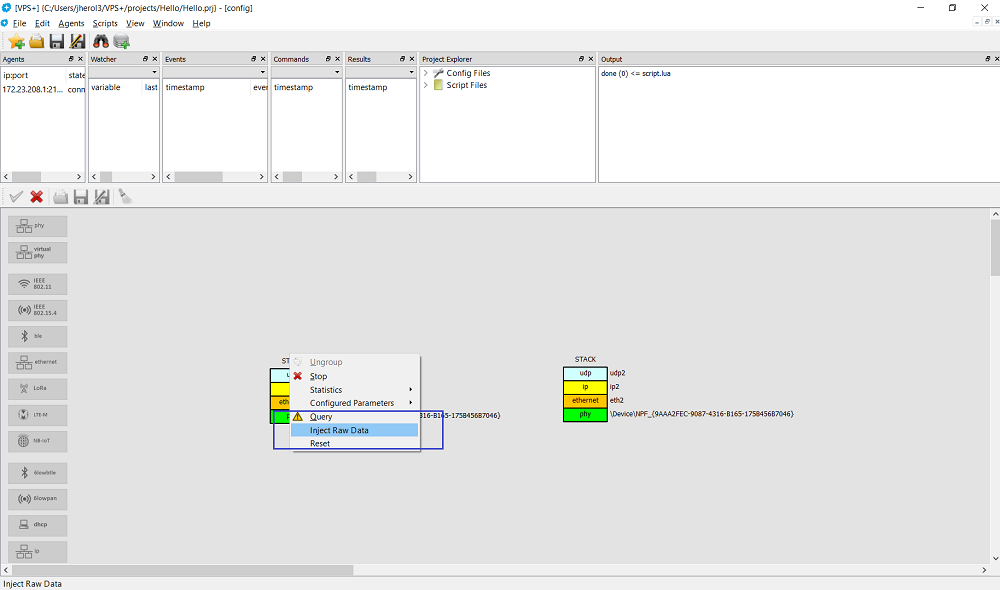Select the LoRa palette block

(38, 388)
